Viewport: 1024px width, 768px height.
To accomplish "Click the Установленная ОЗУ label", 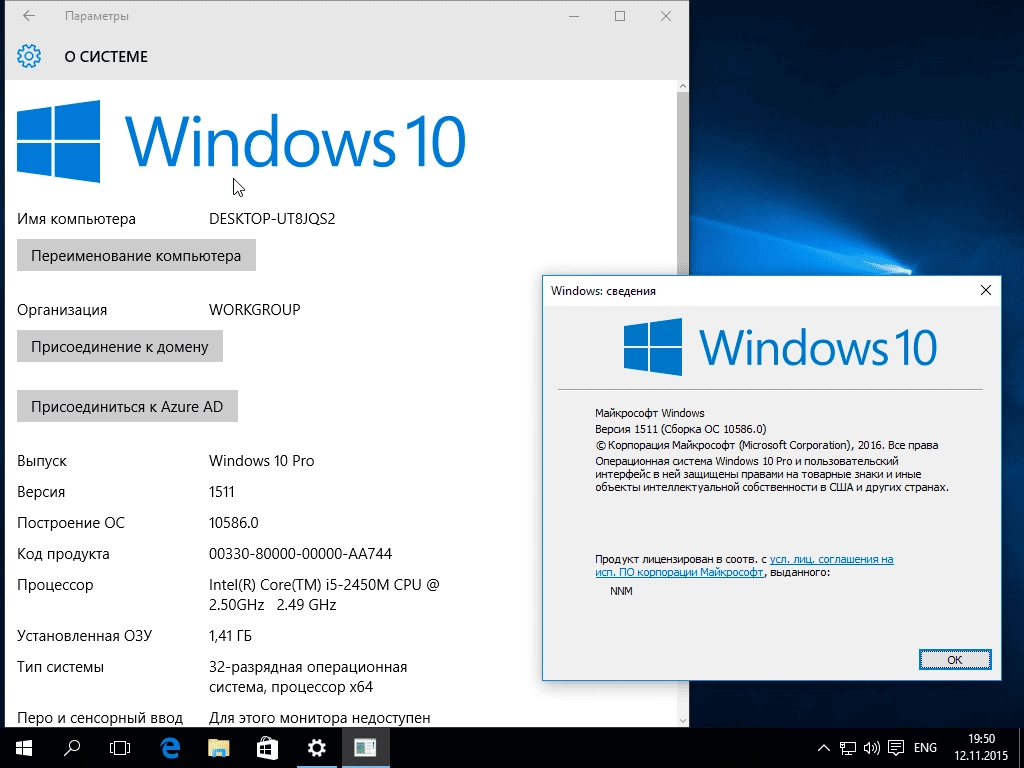I will point(84,635).
